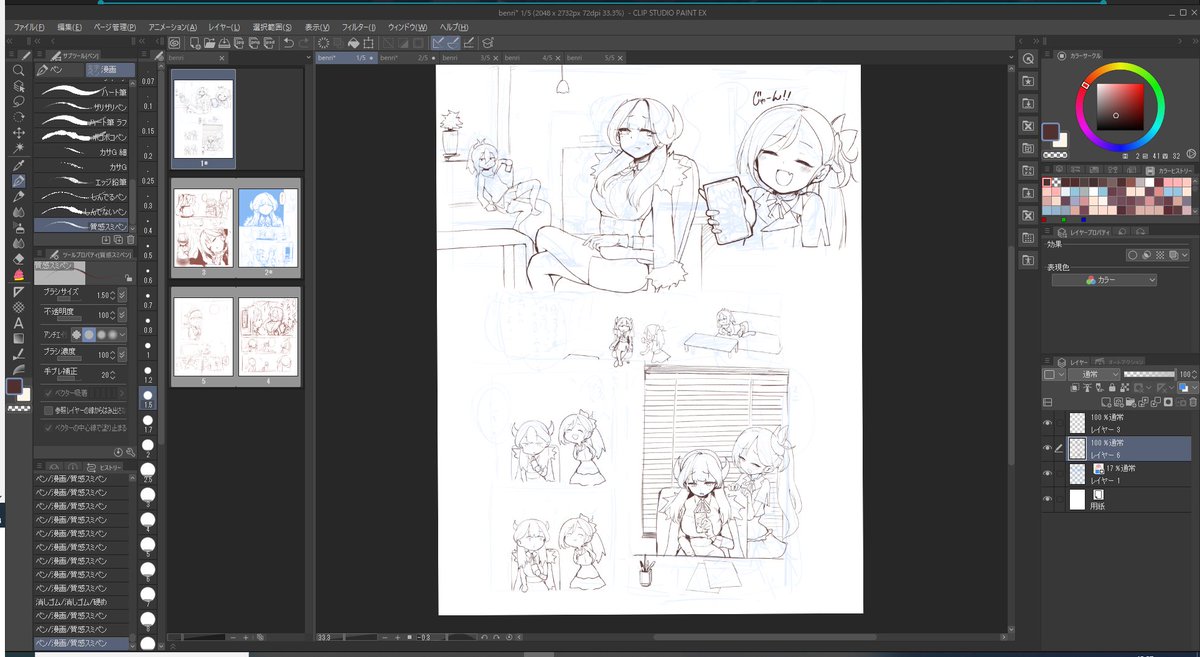This screenshot has height=657, width=1200.
Task: Open Quick Access icon in right dock
Action: pyautogui.click(x=1028, y=59)
